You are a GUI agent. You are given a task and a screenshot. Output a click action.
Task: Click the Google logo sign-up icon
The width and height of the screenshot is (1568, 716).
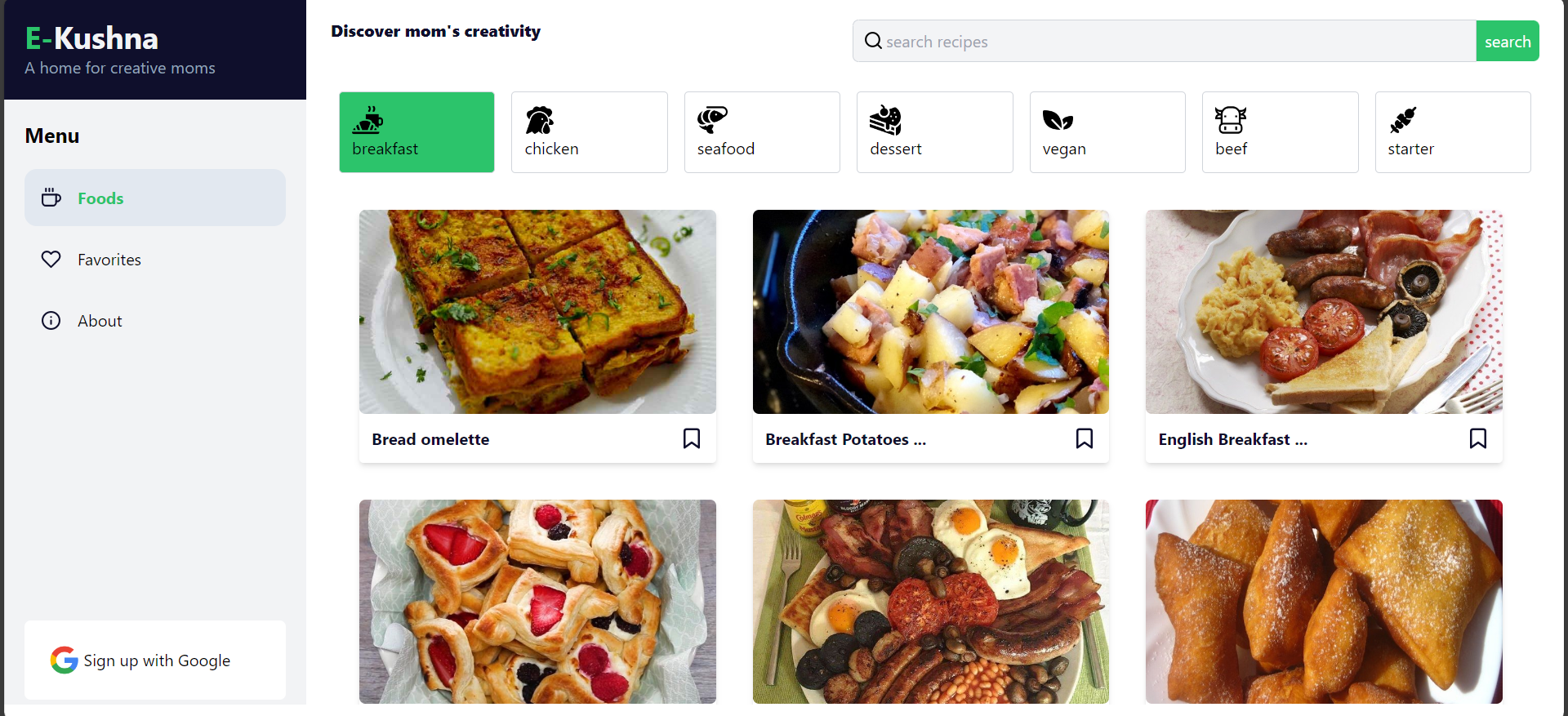point(64,660)
